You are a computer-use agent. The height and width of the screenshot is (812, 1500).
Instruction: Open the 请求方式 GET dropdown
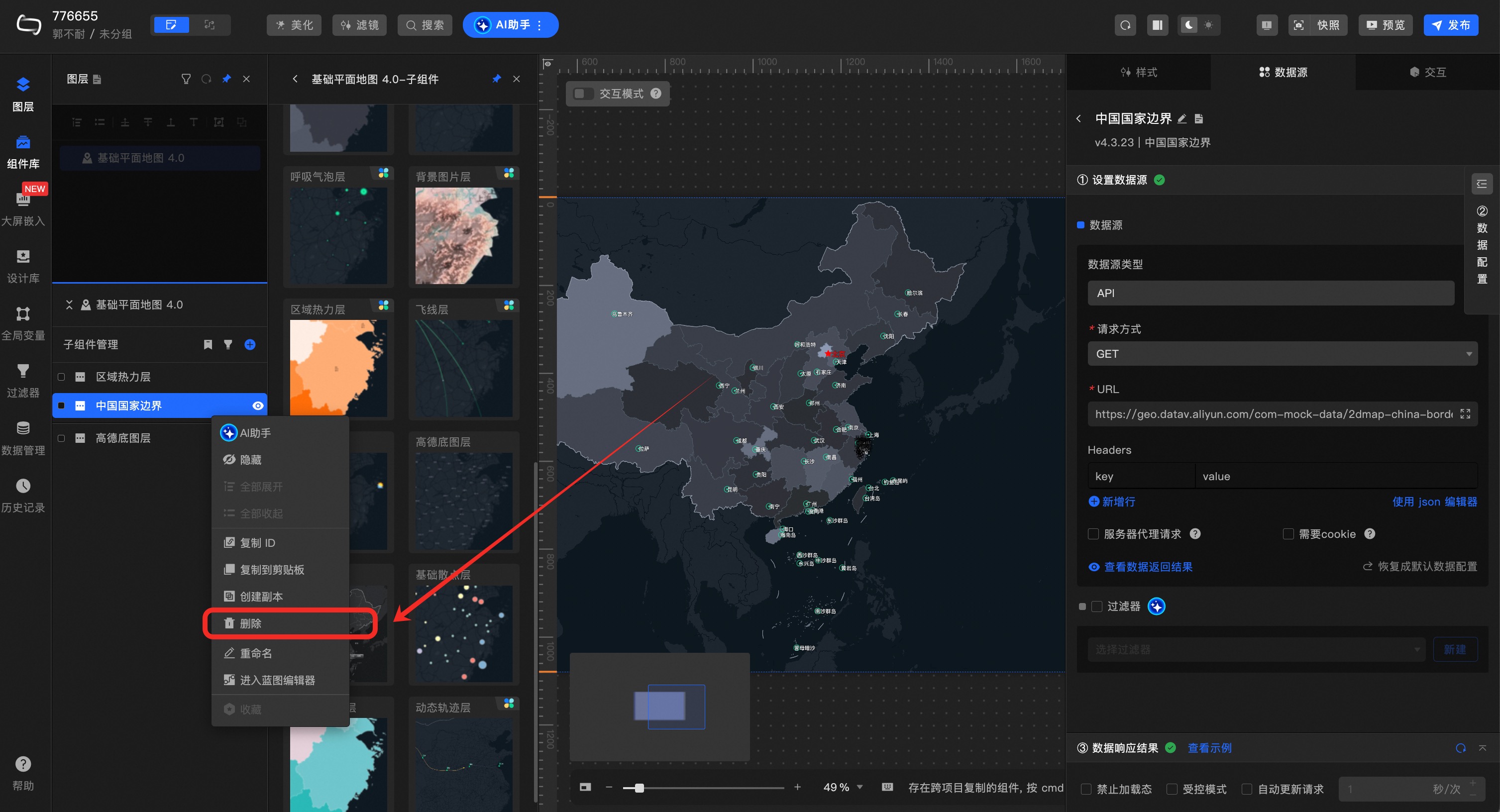click(x=1282, y=354)
